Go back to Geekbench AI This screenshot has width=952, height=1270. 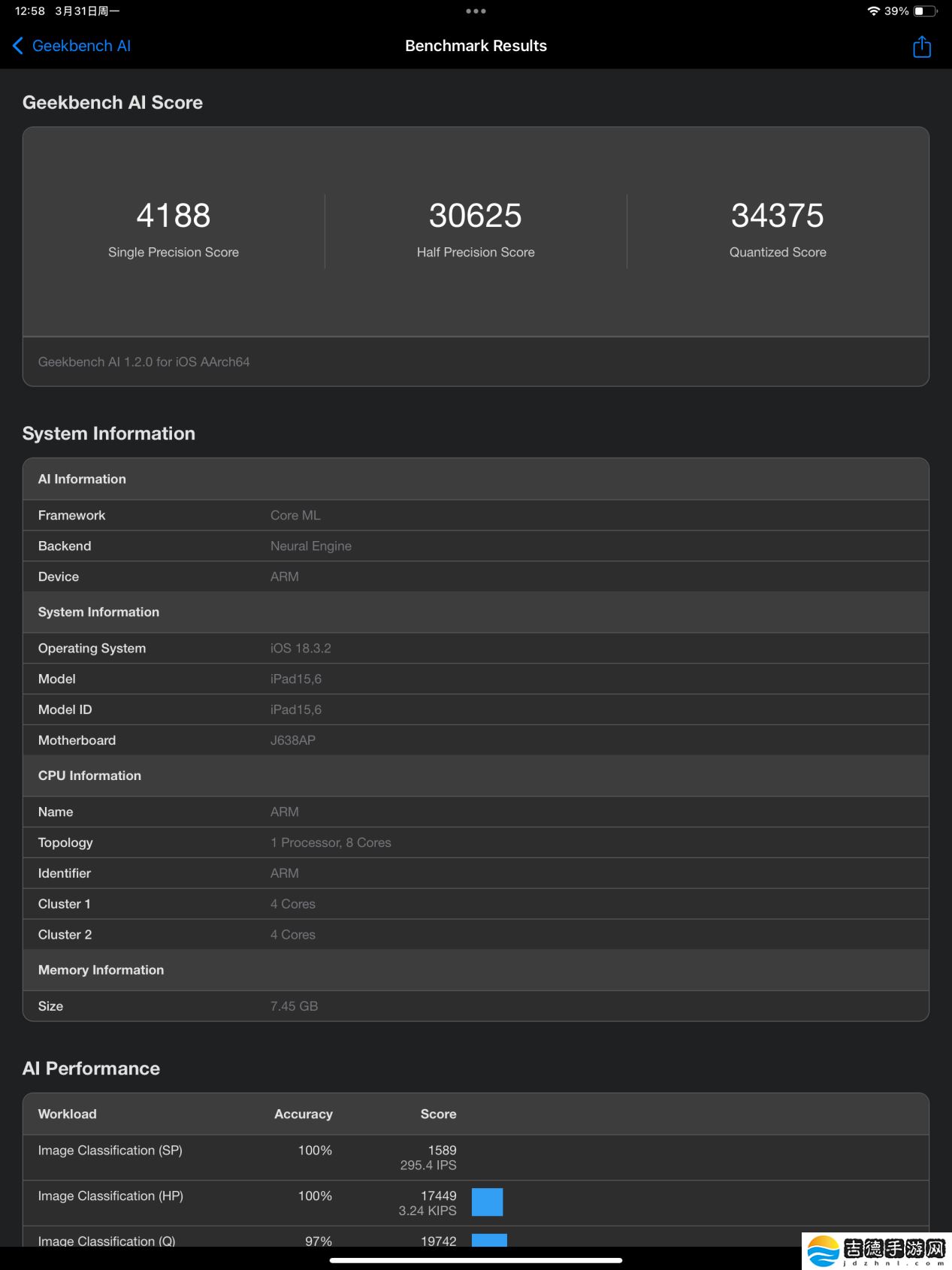tap(71, 46)
